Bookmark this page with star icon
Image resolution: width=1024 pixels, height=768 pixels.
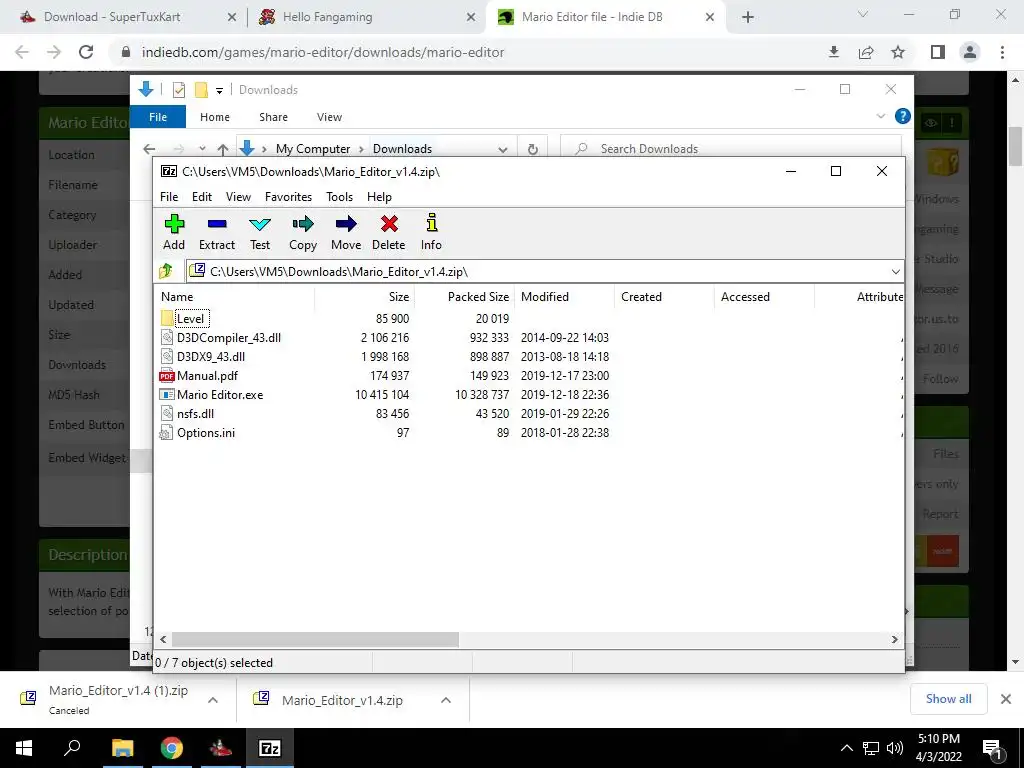point(898,52)
